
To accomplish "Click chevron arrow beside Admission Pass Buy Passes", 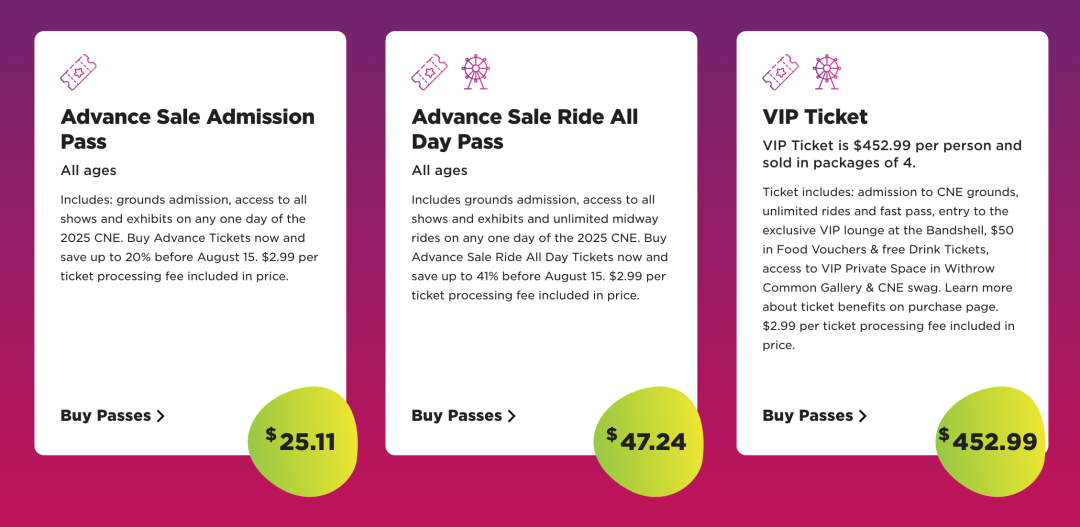I will [160, 415].
